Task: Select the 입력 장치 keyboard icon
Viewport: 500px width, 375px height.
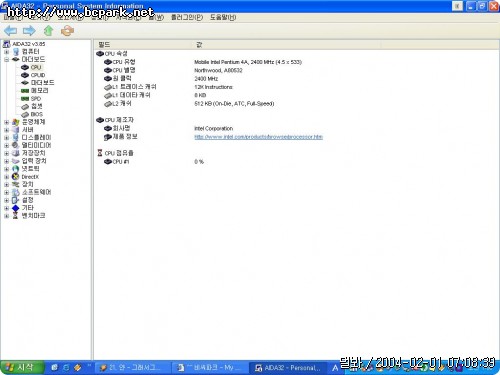Action: (x=16, y=161)
